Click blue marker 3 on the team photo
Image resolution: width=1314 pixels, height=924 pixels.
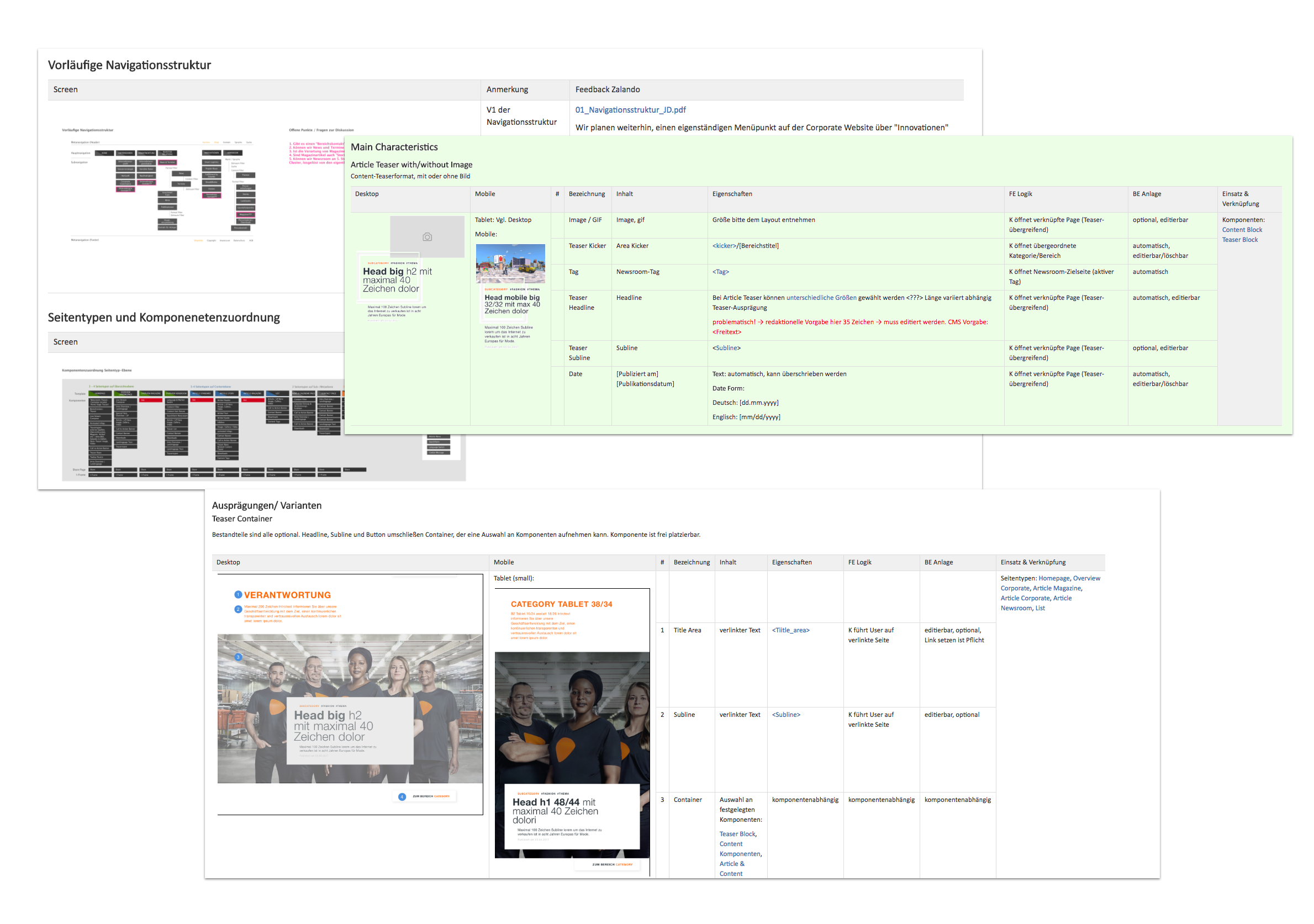[238, 657]
